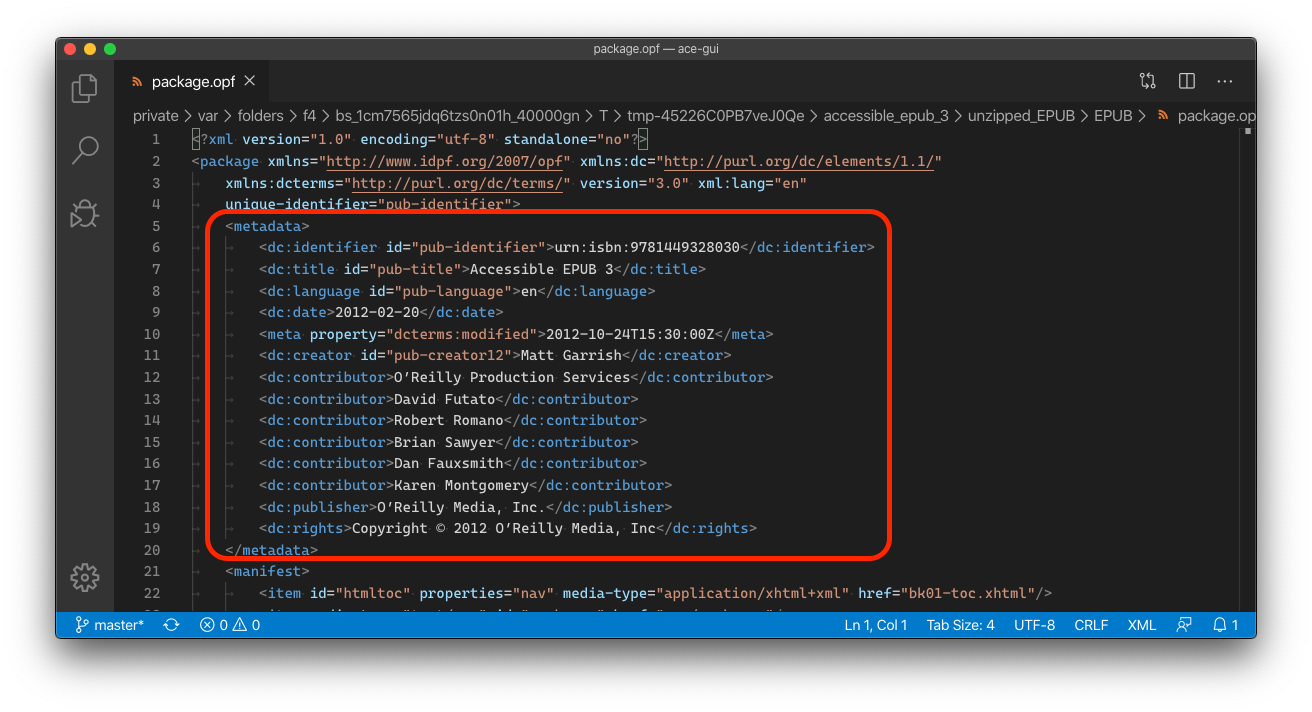Screen dimensions: 1312x712
Task: Open notifications bell in status bar
Action: point(1226,625)
